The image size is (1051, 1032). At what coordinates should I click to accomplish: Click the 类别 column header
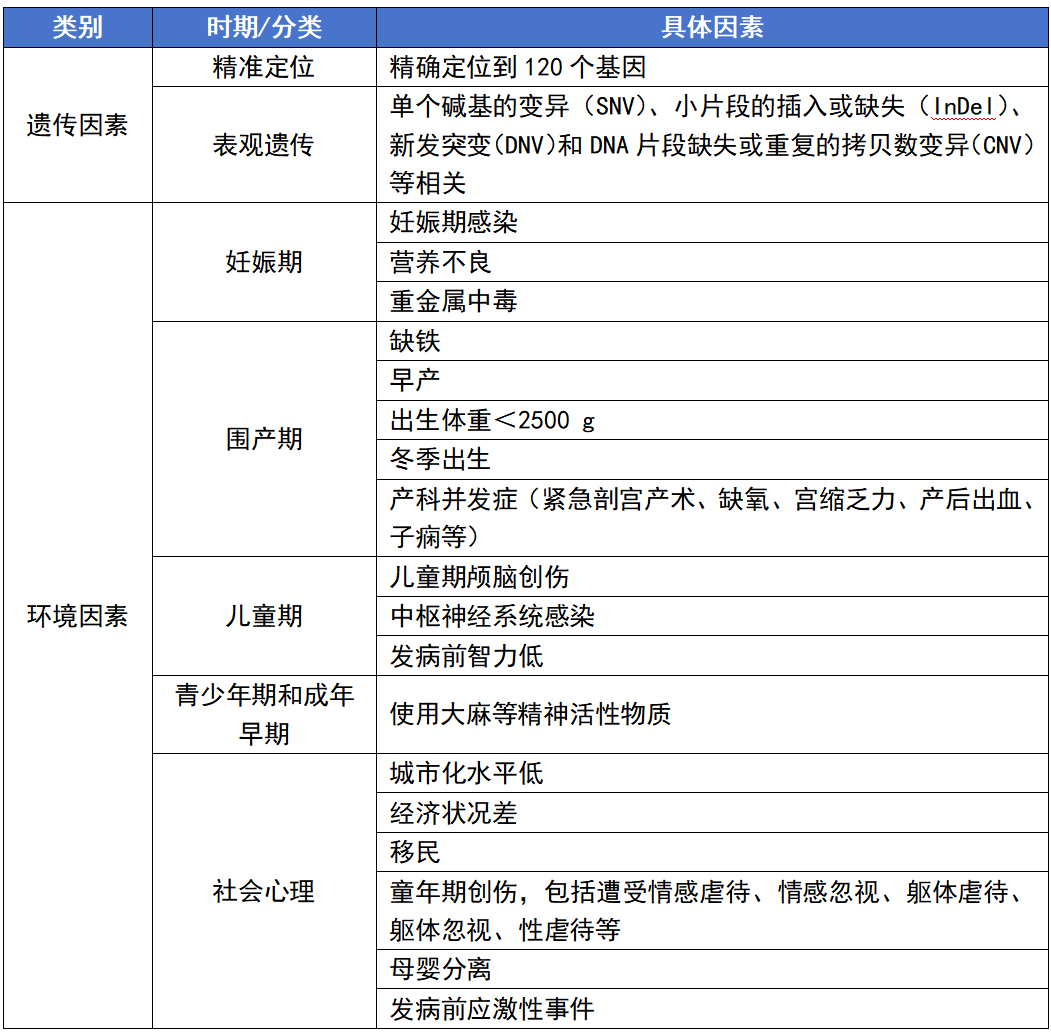click(77, 28)
